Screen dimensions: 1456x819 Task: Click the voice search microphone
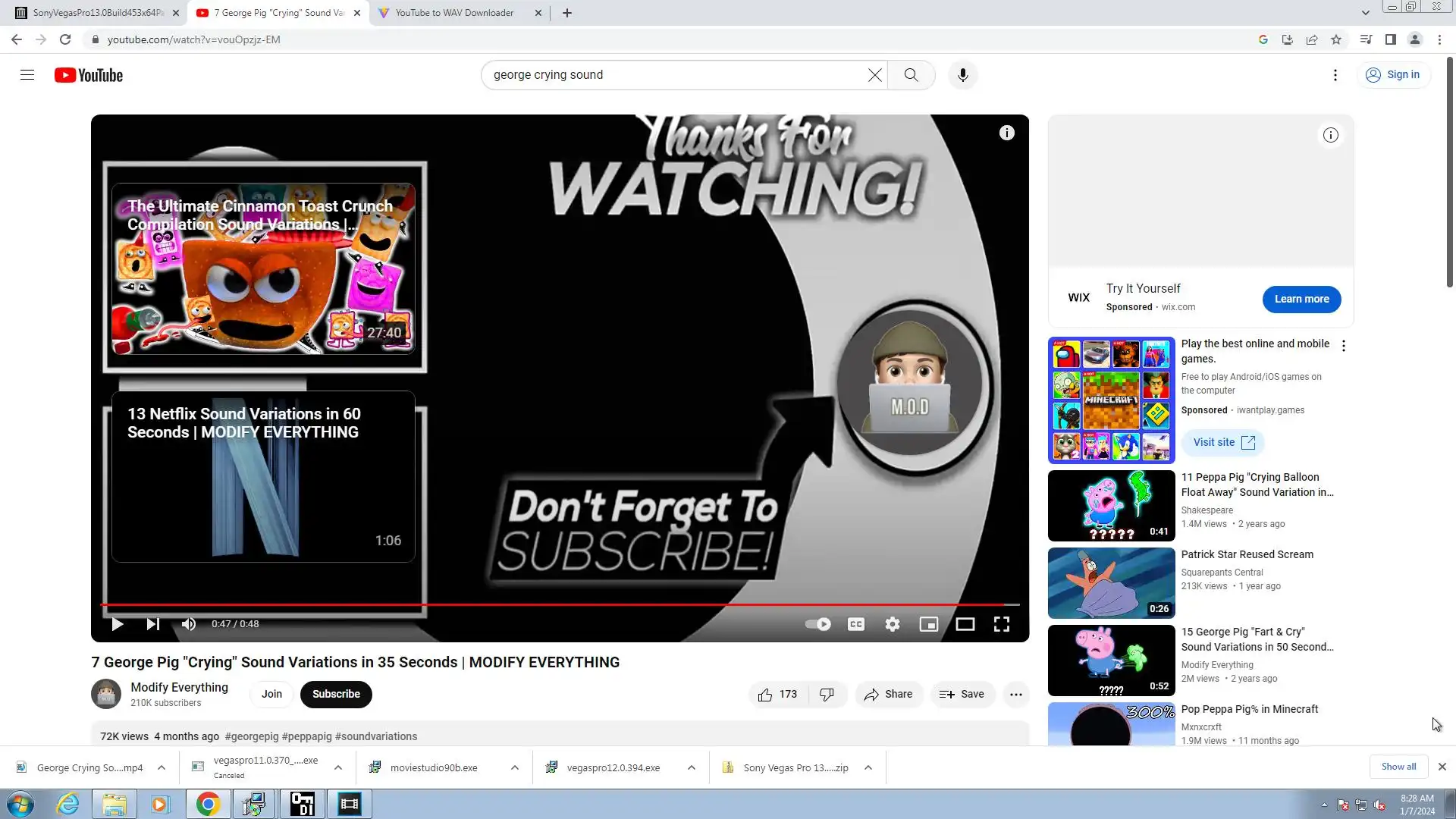pyautogui.click(x=962, y=75)
